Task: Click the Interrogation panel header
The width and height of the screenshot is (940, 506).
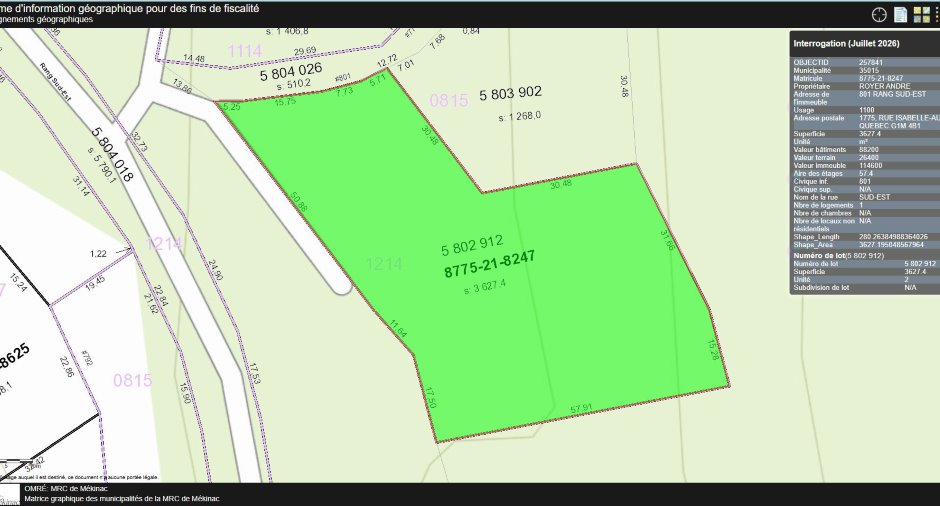Action: point(864,43)
